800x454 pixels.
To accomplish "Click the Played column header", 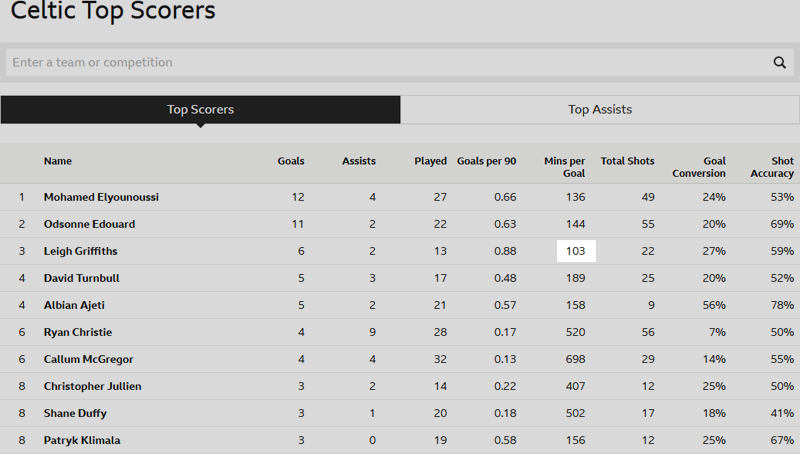I will coord(430,161).
